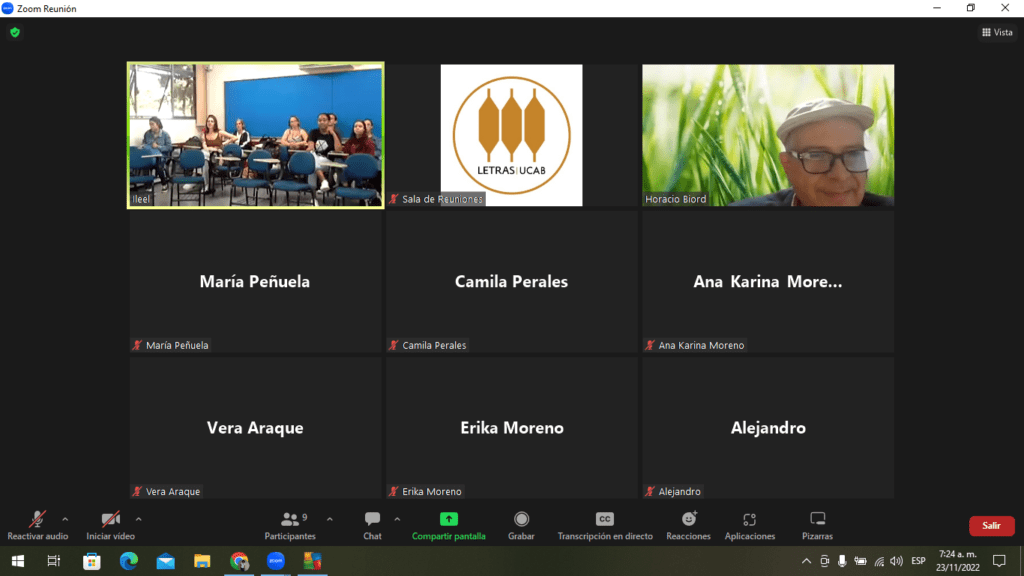Expand audio options arrow beside Reactivar audio

pyautogui.click(x=65, y=519)
